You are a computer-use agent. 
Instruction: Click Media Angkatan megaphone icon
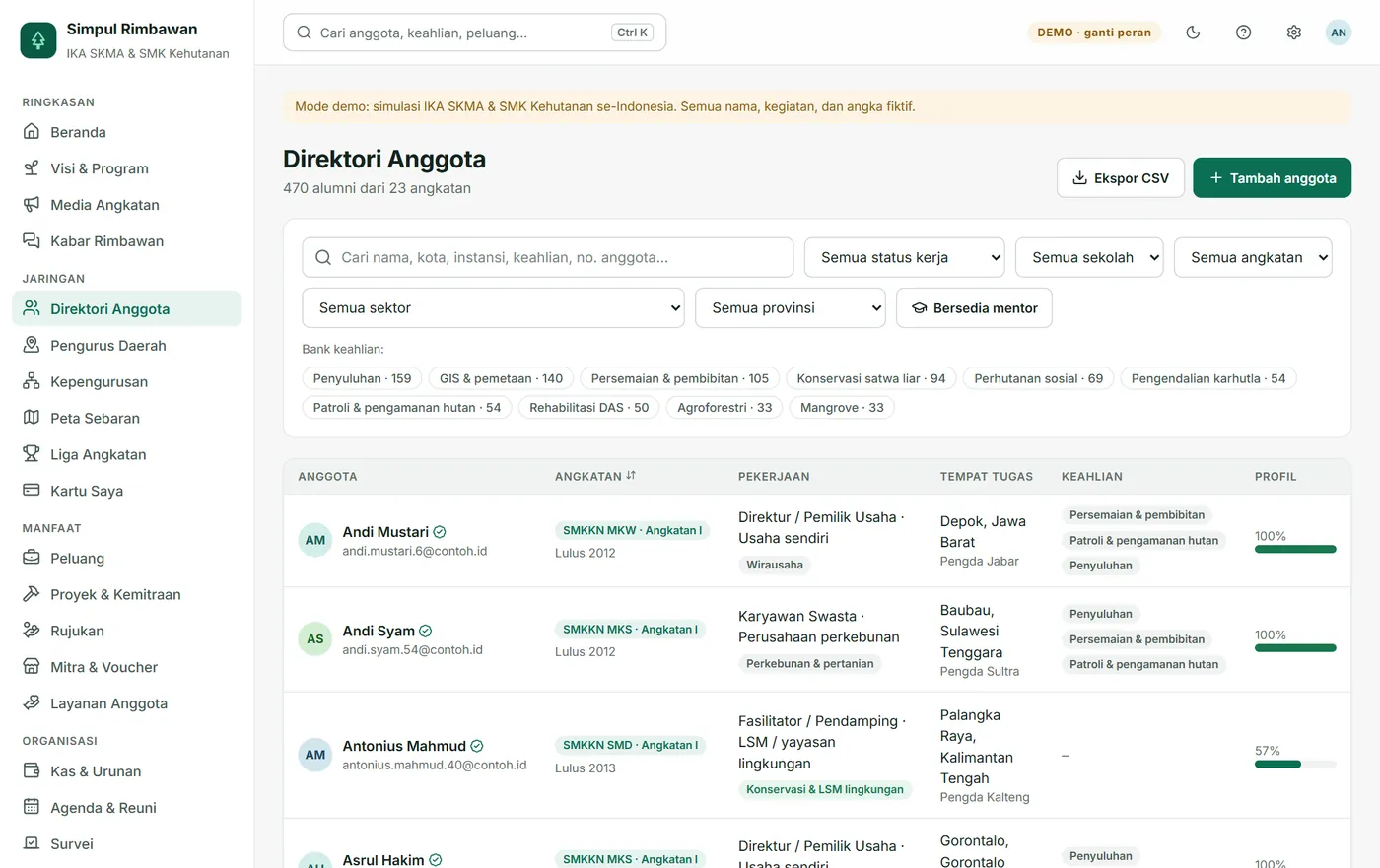32,205
